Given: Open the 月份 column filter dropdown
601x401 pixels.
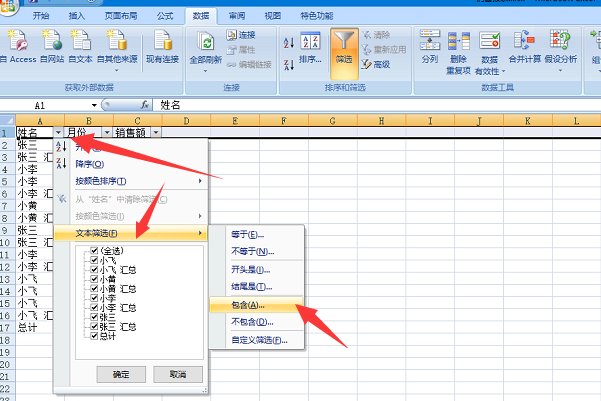Looking at the screenshot, I should pos(107,133).
